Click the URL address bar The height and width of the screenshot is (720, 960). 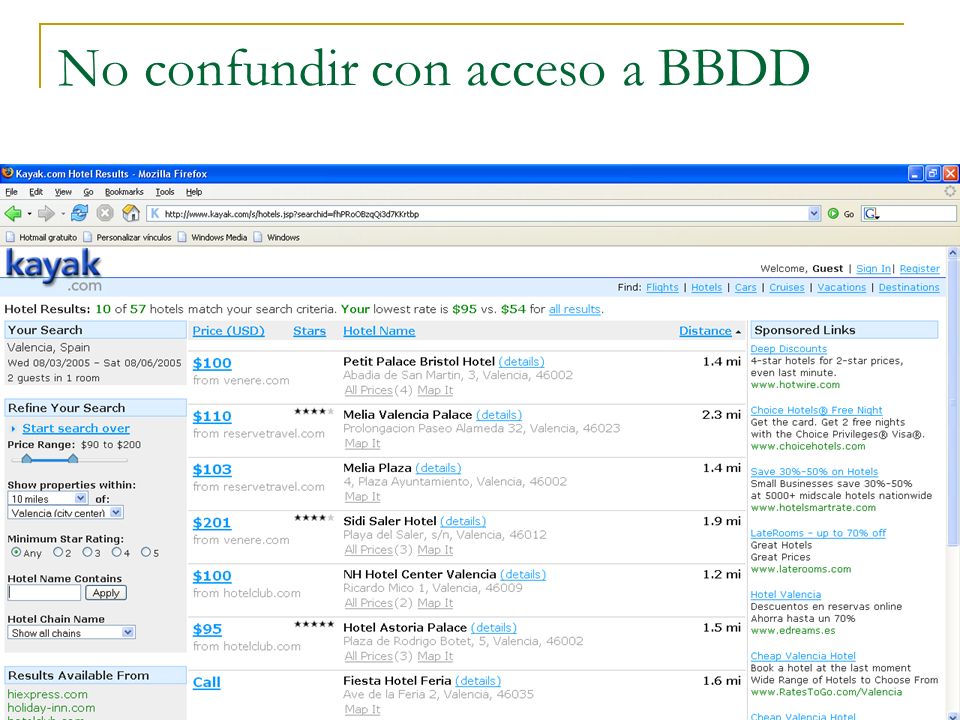(484, 214)
